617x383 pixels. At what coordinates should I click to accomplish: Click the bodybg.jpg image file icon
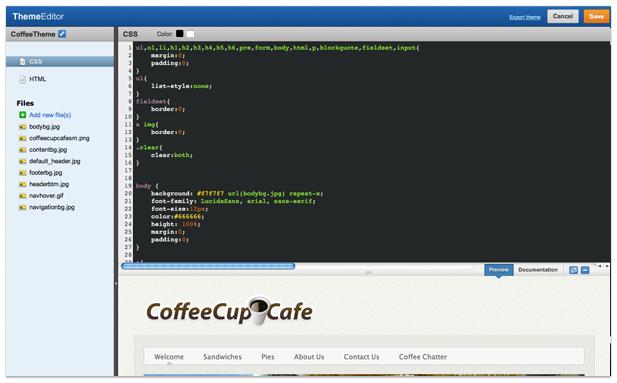pos(22,127)
